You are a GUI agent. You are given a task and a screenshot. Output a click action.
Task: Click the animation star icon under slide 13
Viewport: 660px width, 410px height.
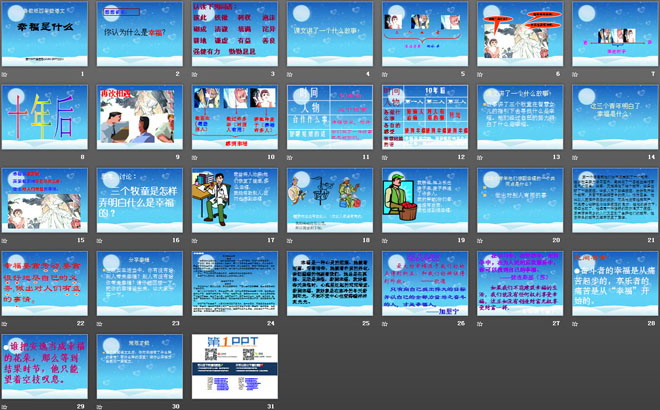(480, 157)
